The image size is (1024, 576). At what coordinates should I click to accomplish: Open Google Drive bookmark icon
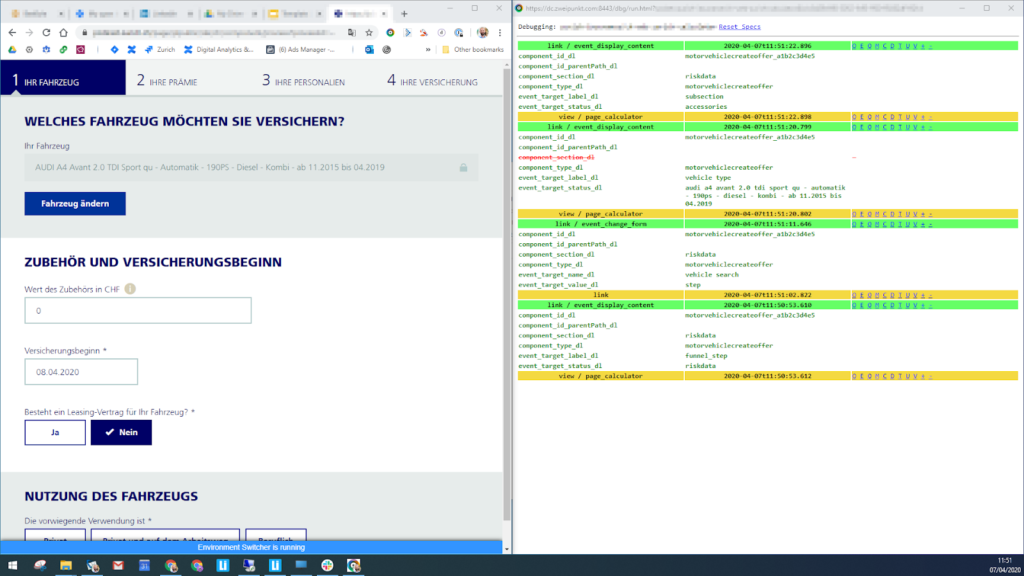tap(12, 49)
